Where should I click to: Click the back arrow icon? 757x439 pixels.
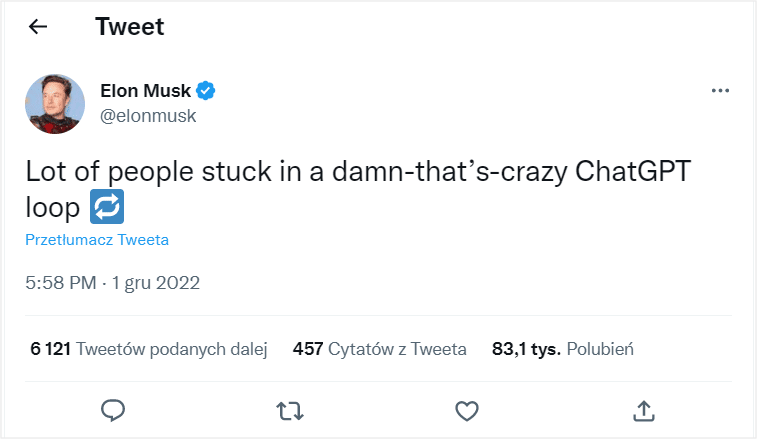coord(38,27)
